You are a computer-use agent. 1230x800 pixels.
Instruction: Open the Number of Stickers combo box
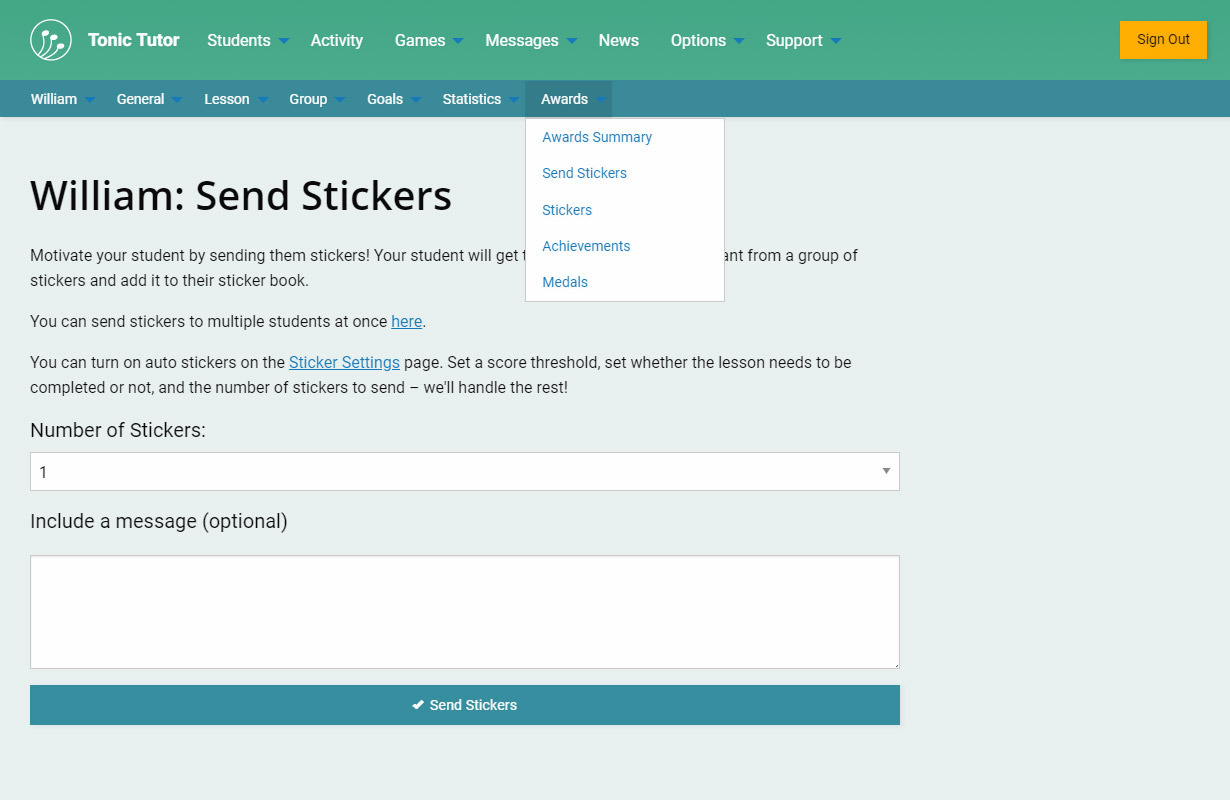pyautogui.click(x=464, y=472)
